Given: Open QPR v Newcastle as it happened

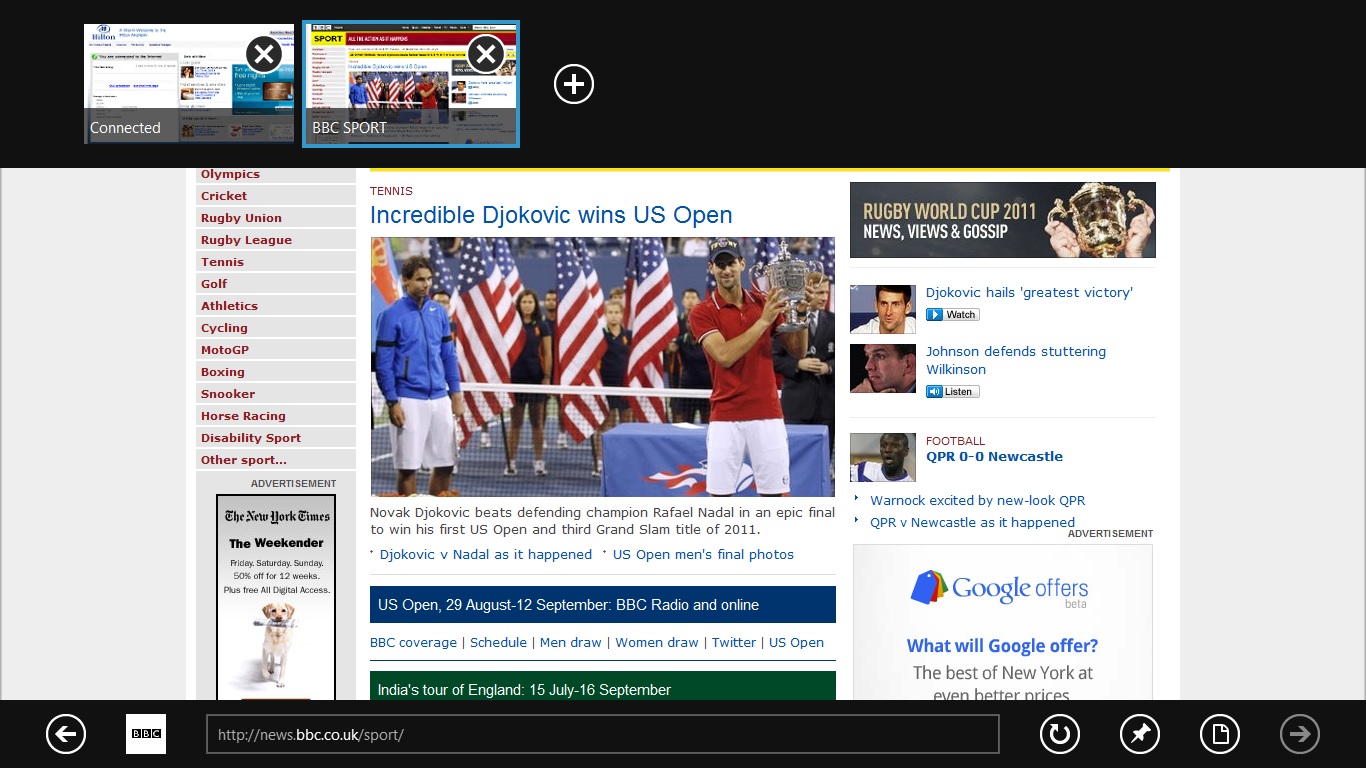Looking at the screenshot, I should [972, 523].
